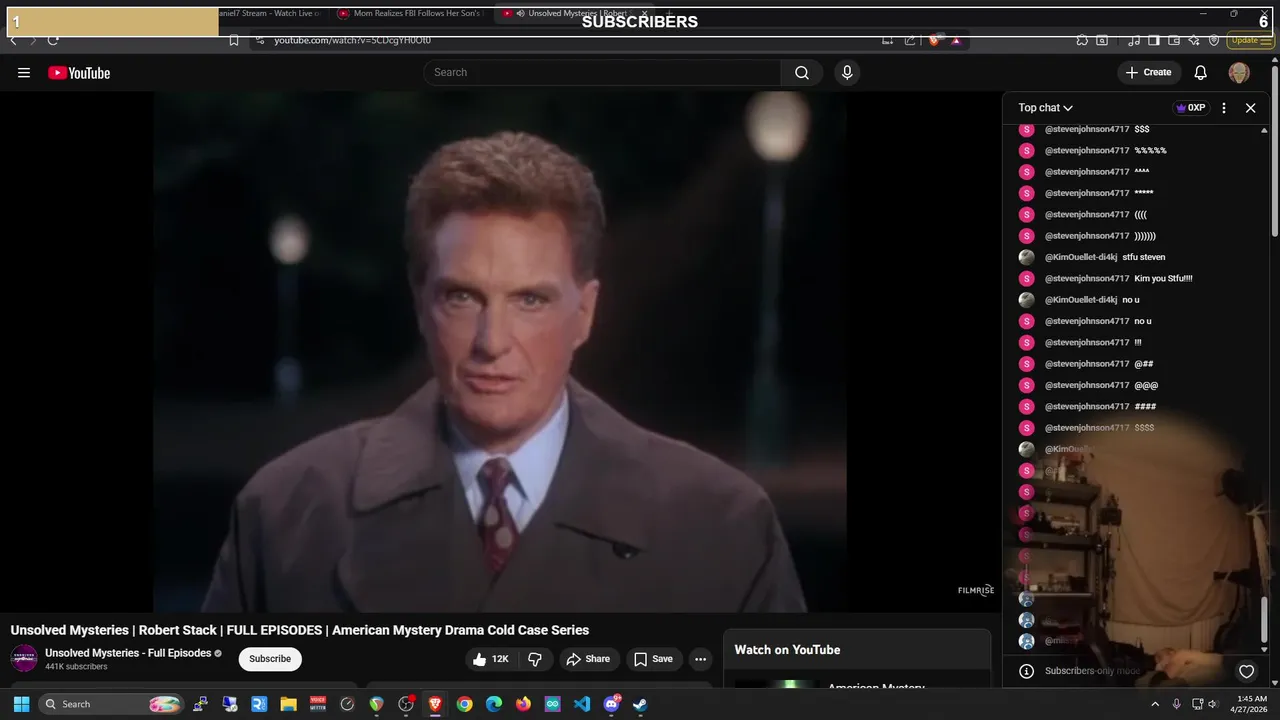The image size is (1280, 720).
Task: Toggle the system tray microphone icon
Action: (1176, 704)
